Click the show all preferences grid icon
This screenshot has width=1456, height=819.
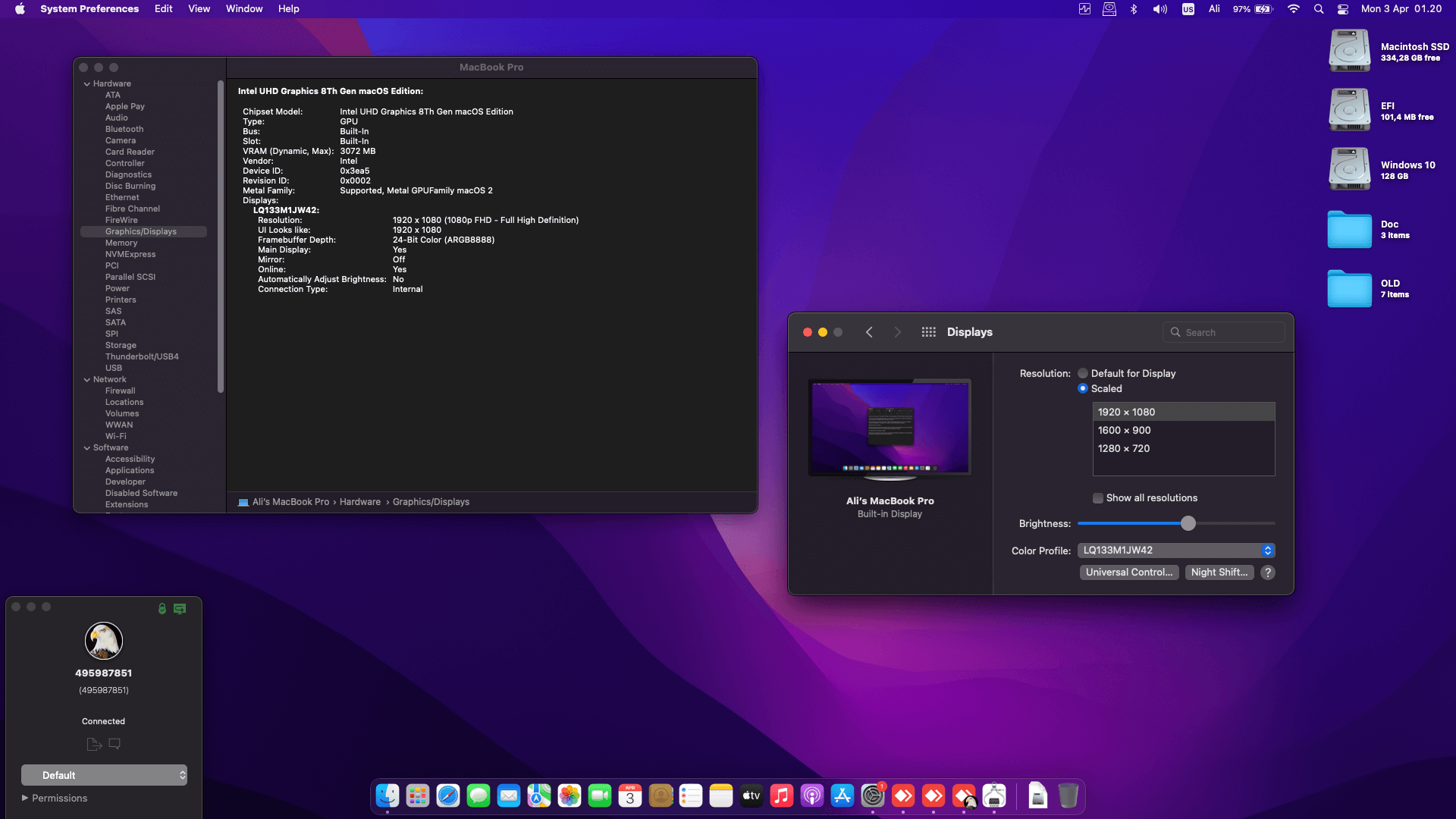(928, 332)
